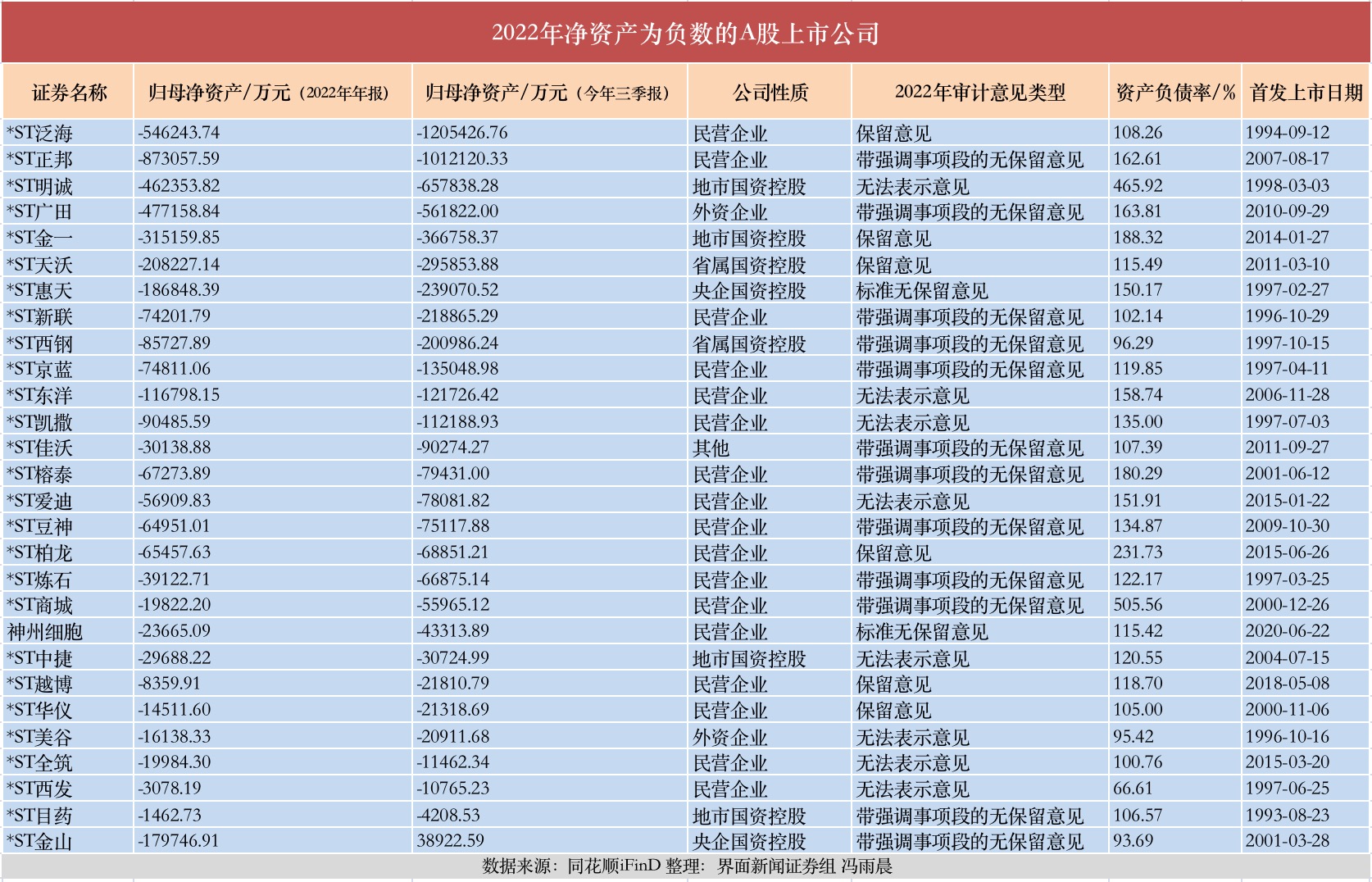Select "标准无保留意见" in the 神州细胞 row
Screen dimensions: 1372x882
click(x=922, y=632)
